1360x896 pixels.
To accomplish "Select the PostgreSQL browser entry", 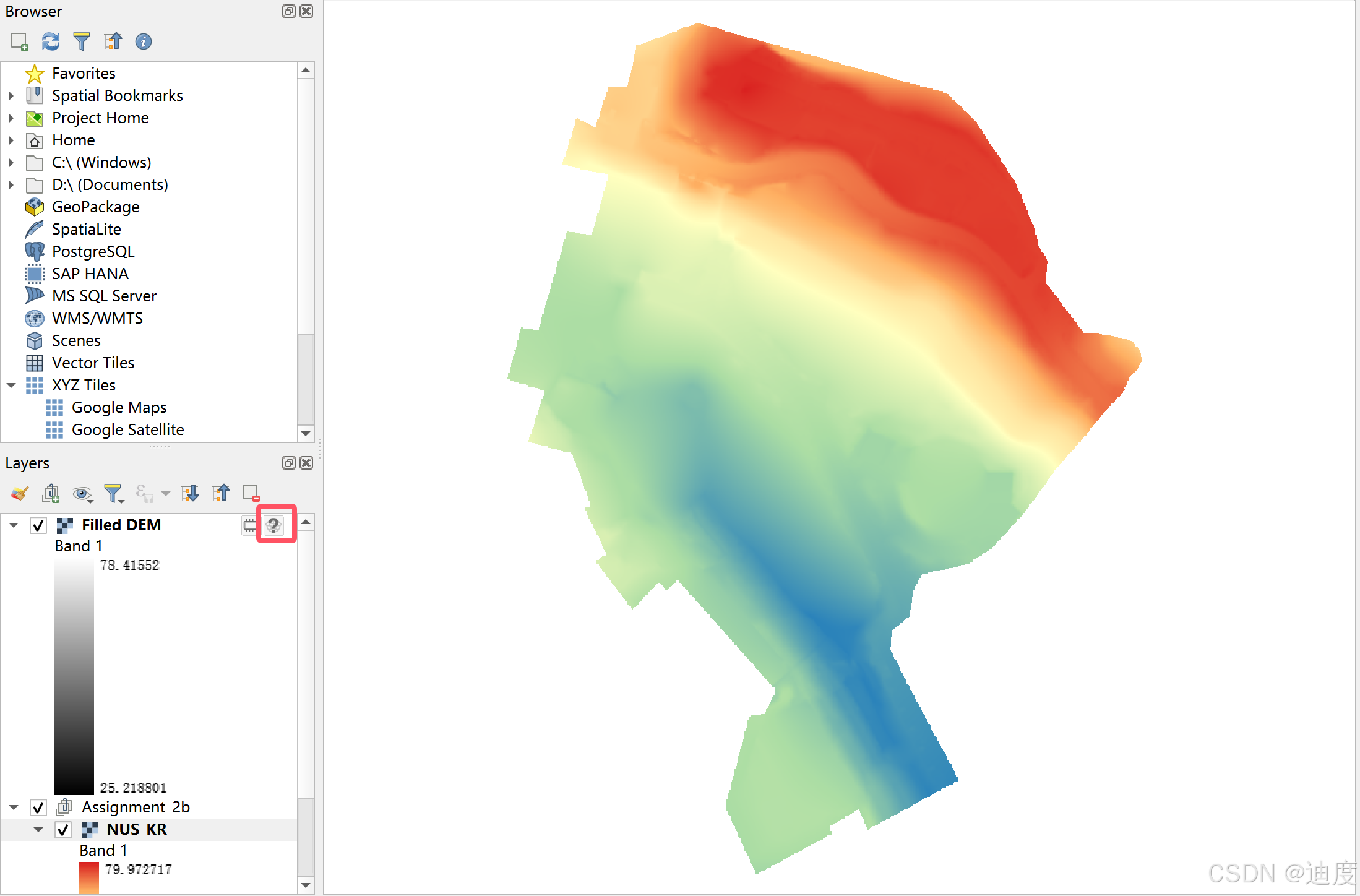I will (x=93, y=251).
